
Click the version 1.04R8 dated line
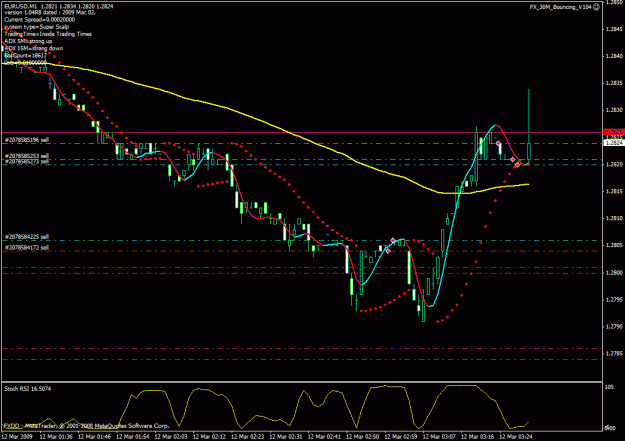(50, 13)
